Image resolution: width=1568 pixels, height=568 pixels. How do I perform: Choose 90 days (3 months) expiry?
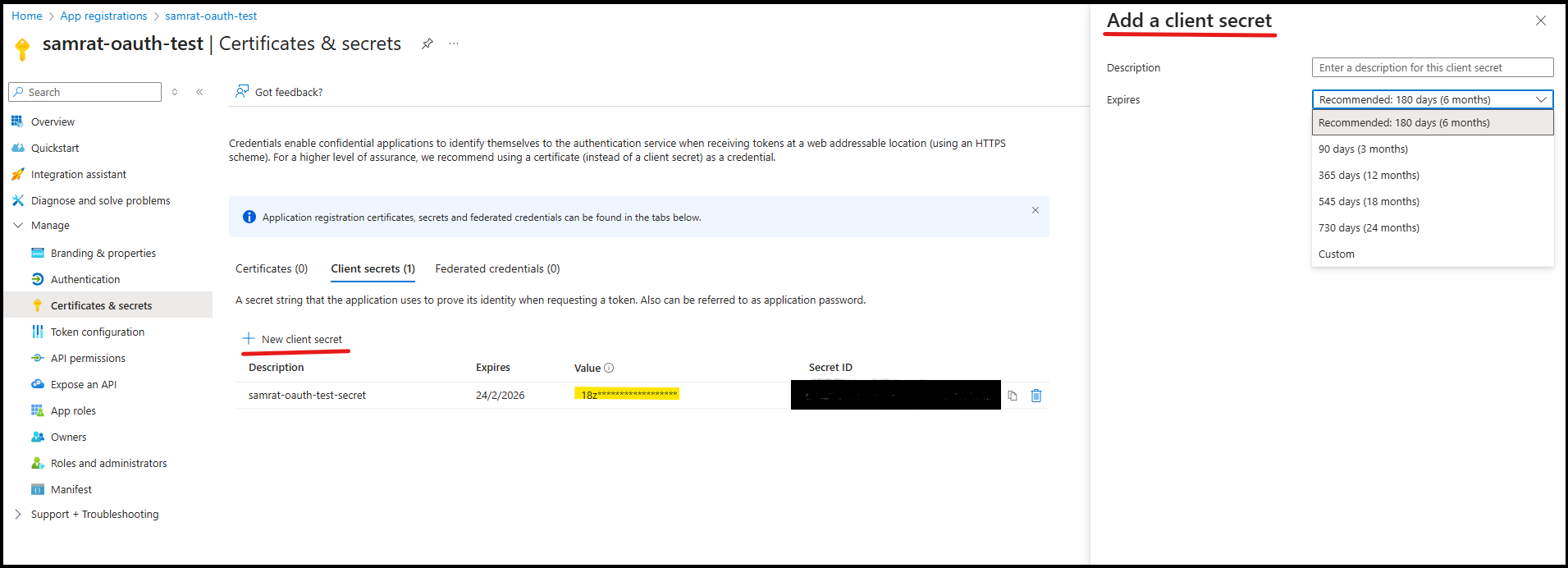click(x=1433, y=149)
